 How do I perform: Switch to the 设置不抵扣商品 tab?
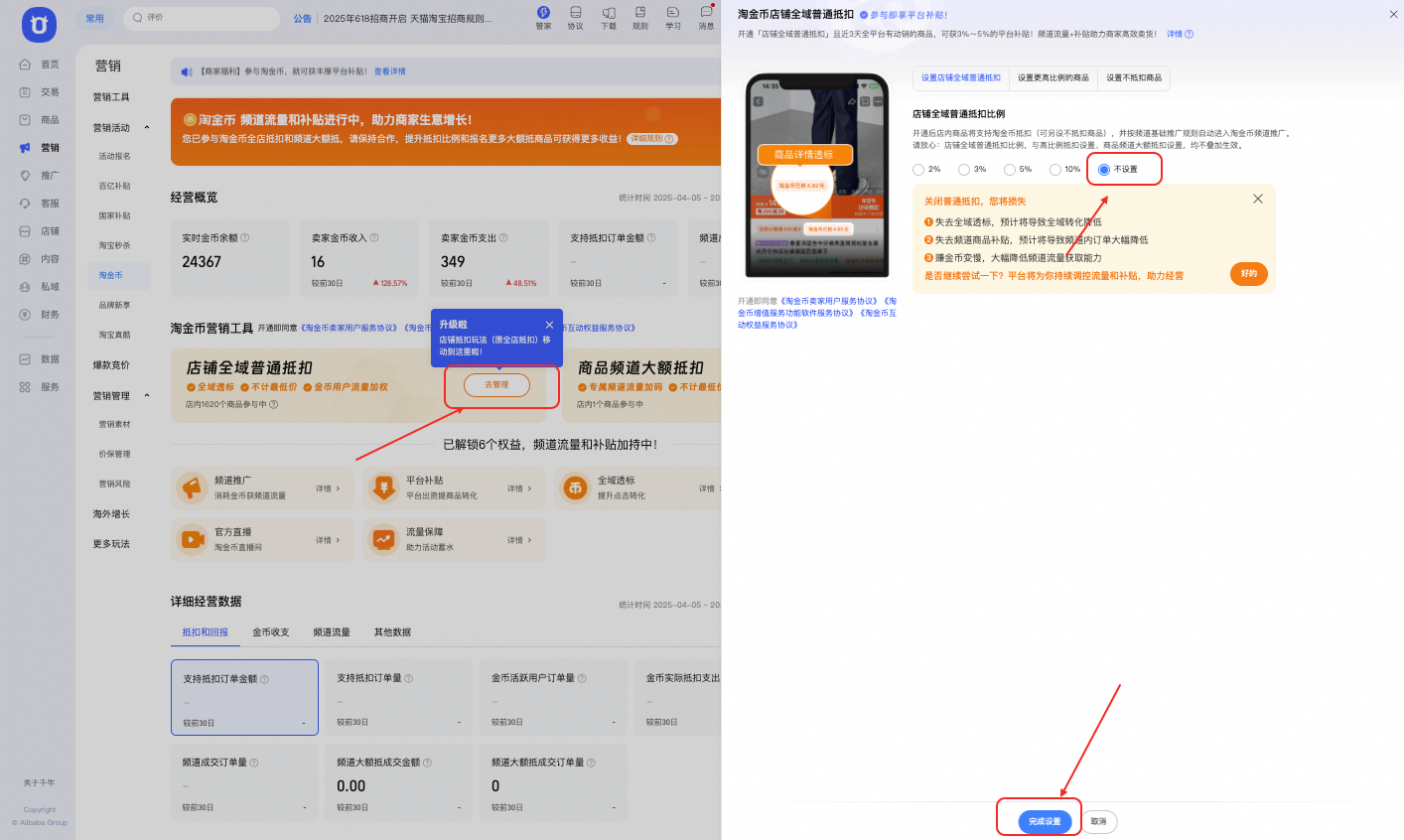pos(1133,77)
